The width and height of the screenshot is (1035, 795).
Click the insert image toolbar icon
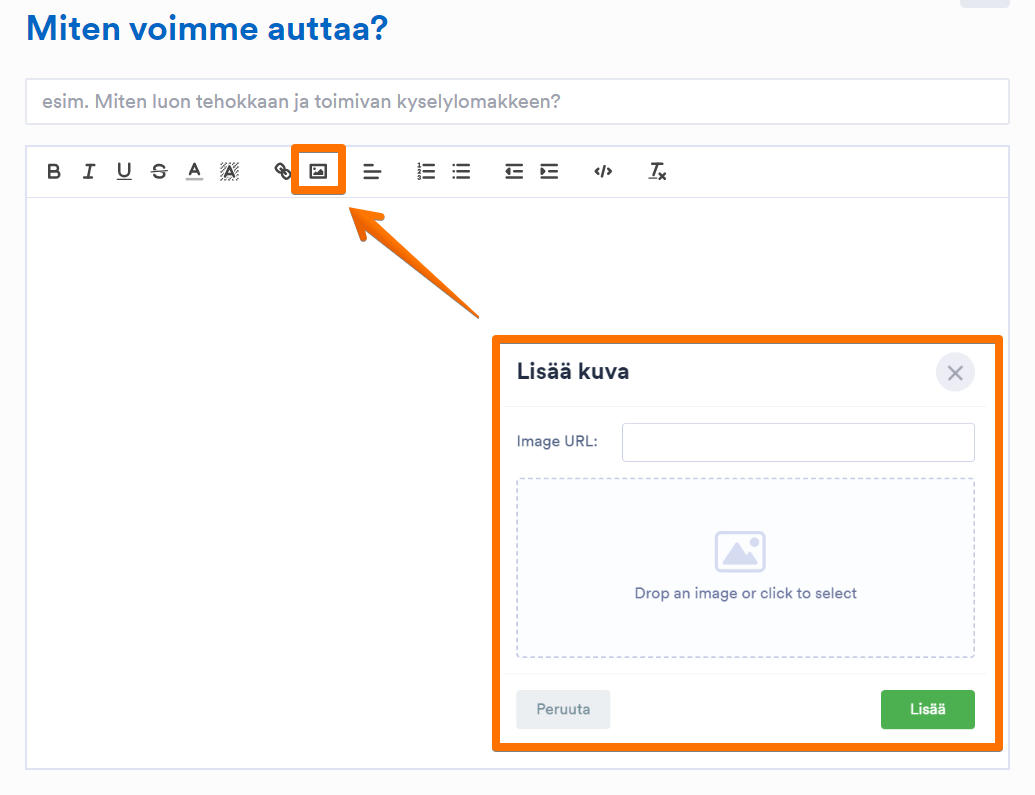[x=318, y=172]
